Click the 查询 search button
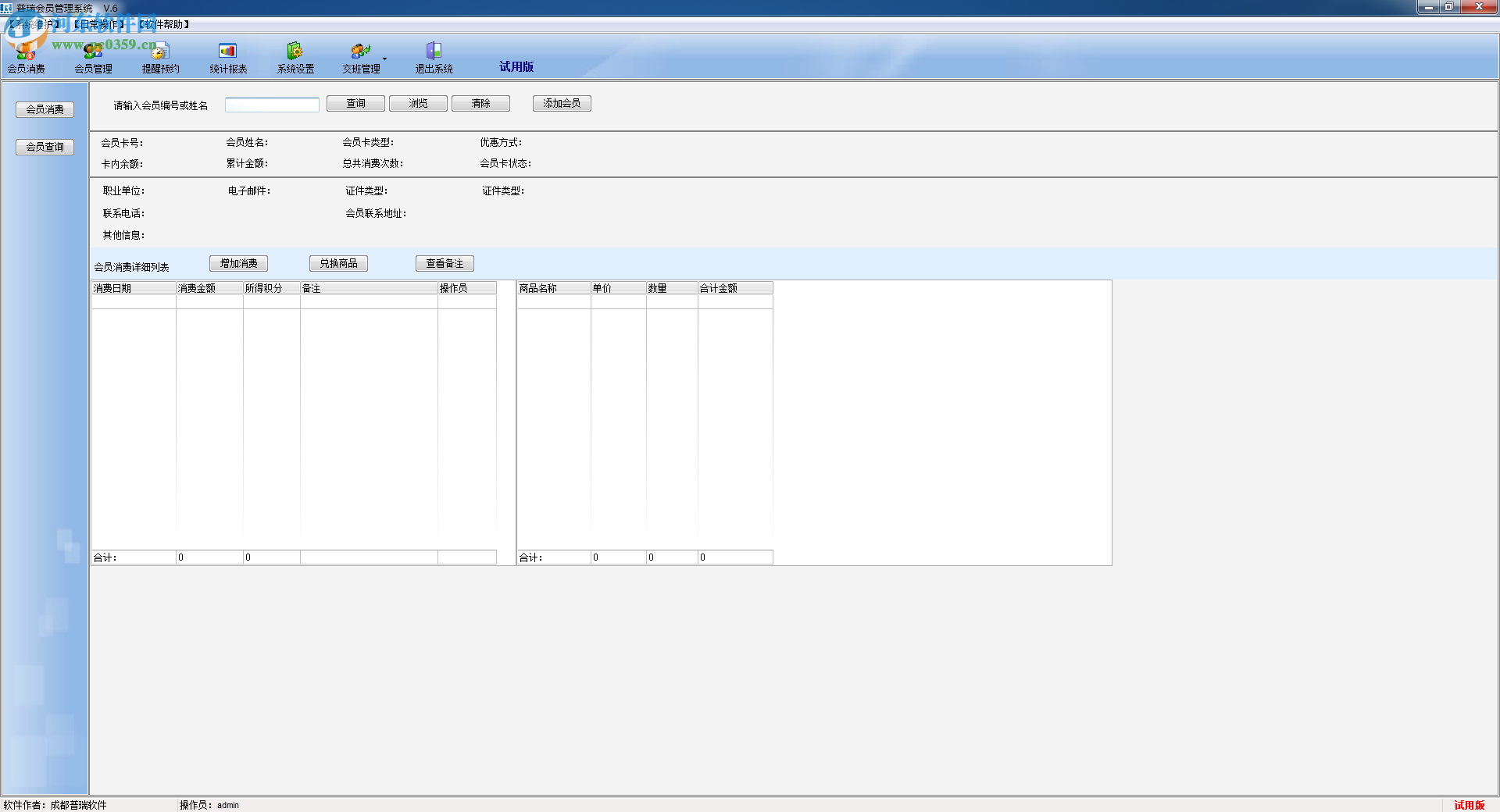The image size is (1500, 812). coord(355,103)
